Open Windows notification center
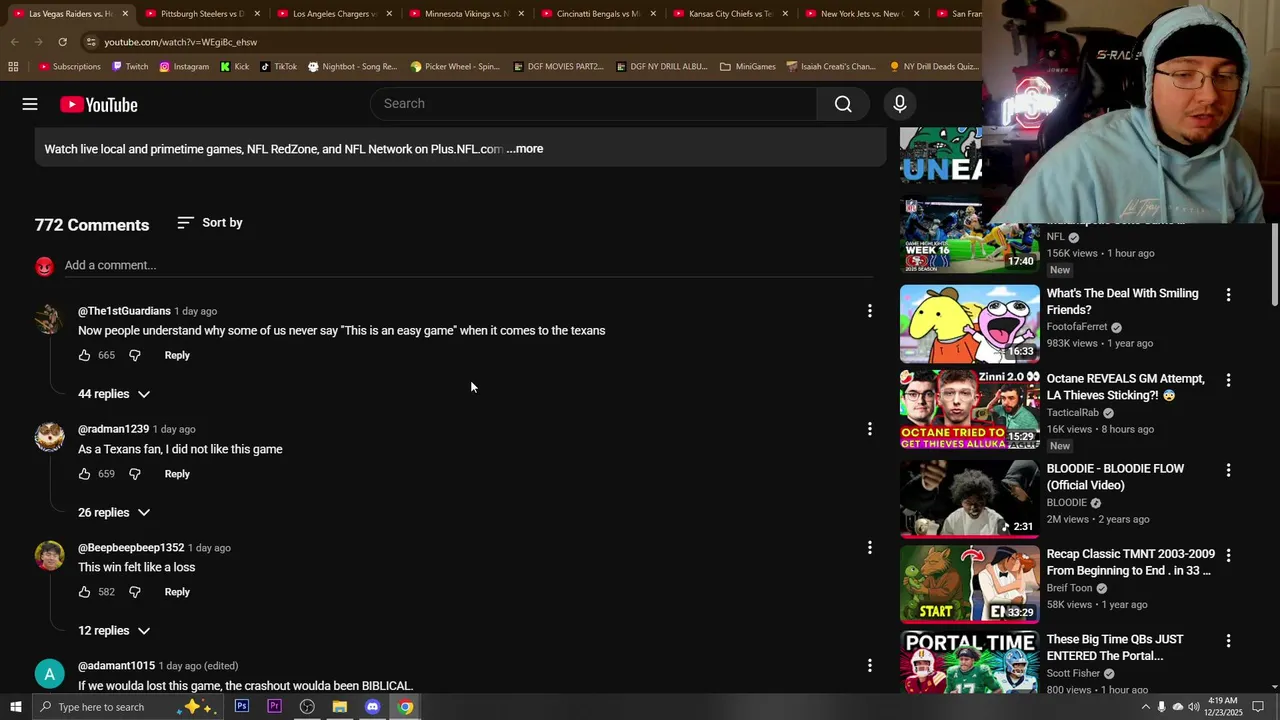This screenshot has width=1280, height=720. pyautogui.click(x=1258, y=707)
